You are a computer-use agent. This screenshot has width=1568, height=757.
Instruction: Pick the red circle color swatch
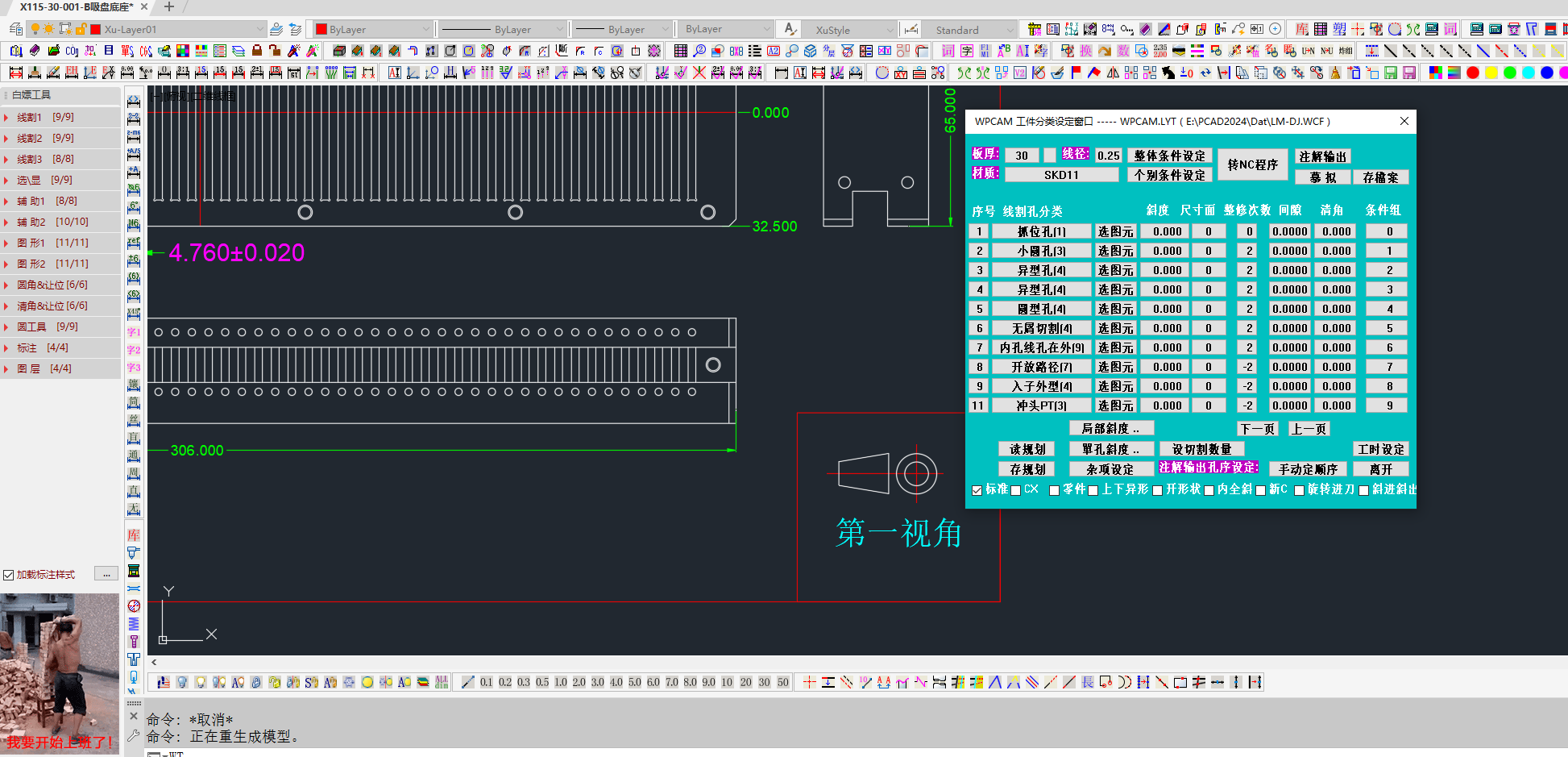pyautogui.click(x=1472, y=73)
